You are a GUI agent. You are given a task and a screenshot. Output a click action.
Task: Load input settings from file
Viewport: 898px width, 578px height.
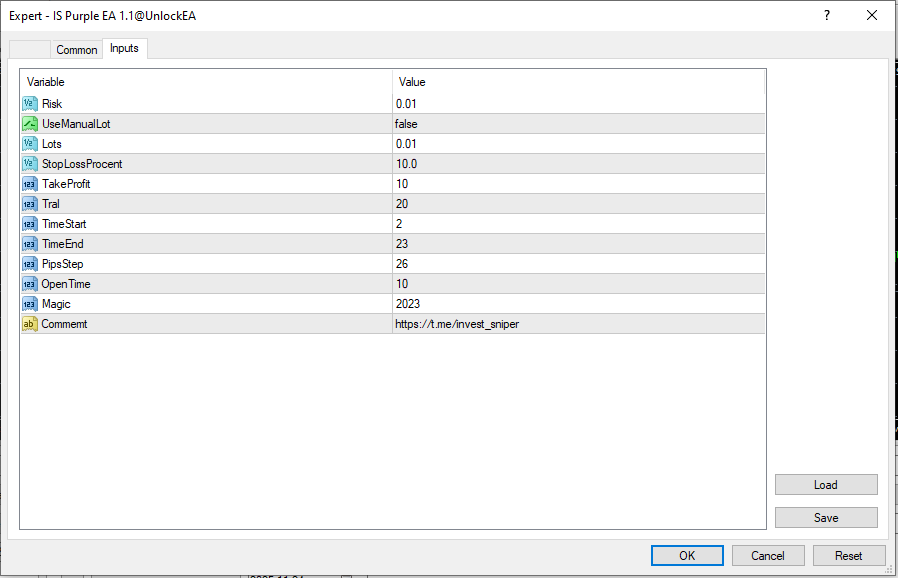(826, 485)
